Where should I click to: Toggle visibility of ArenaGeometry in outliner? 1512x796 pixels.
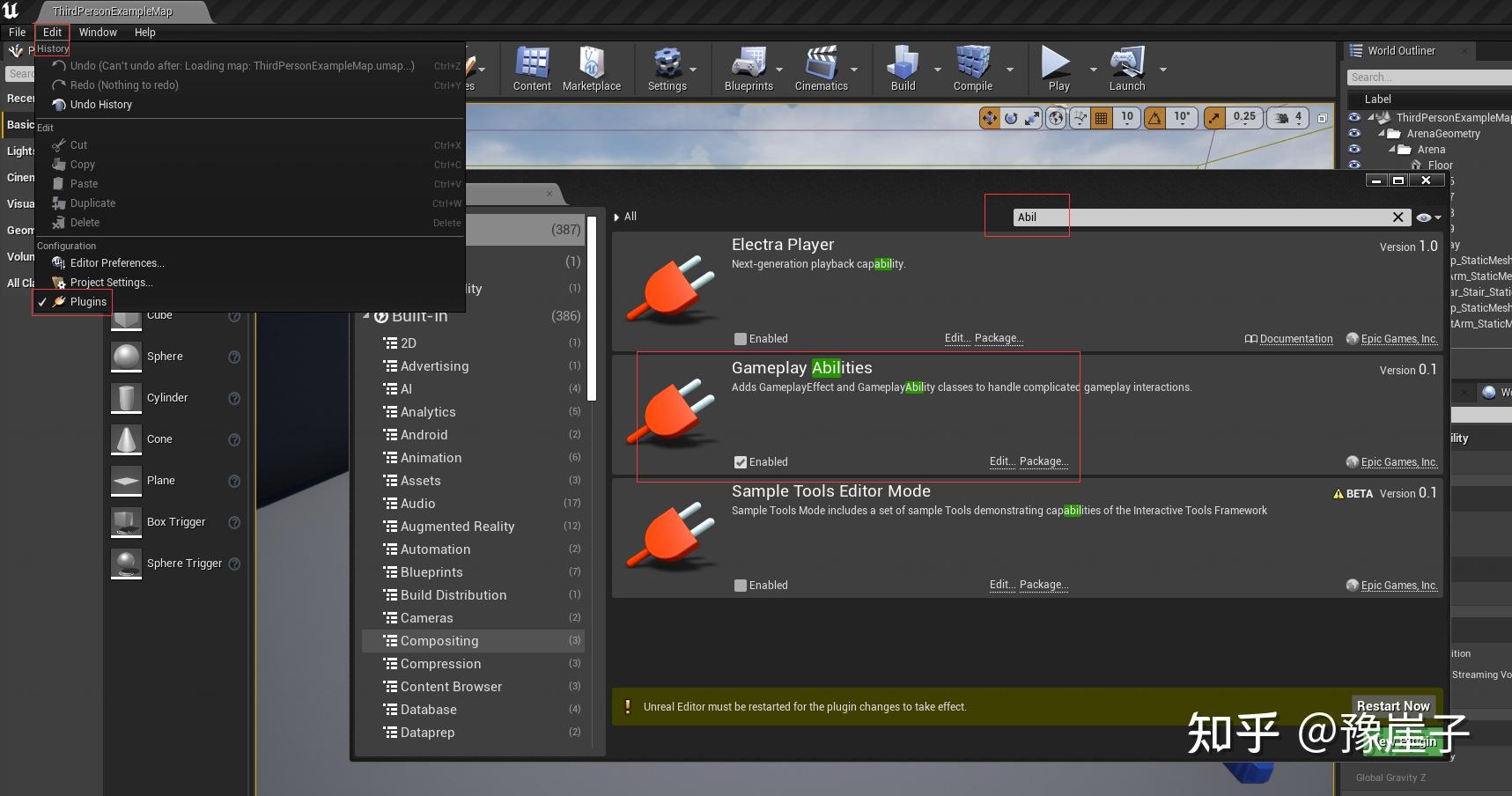(x=1354, y=134)
